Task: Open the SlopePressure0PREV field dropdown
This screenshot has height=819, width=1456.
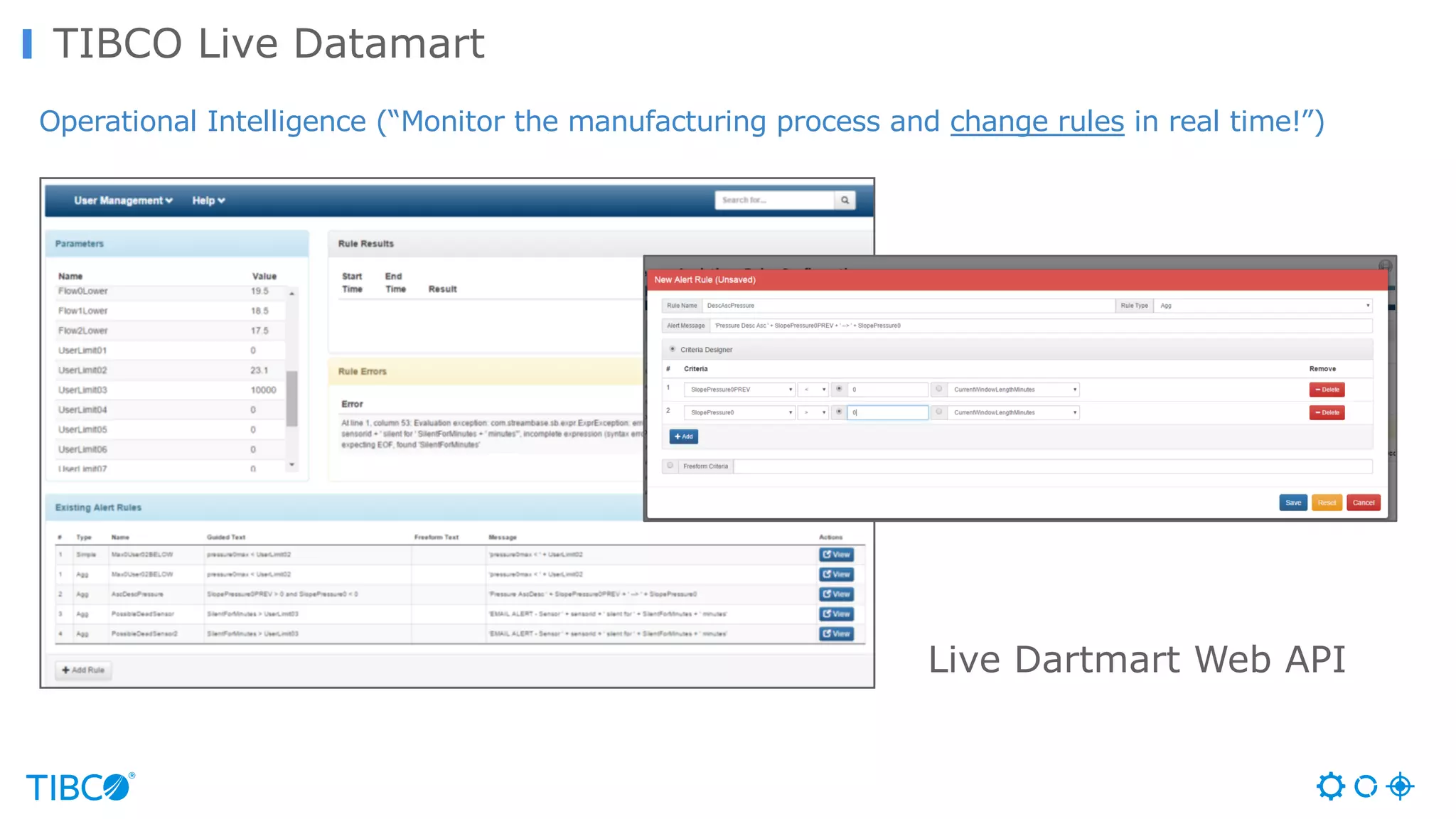Action: click(x=739, y=390)
